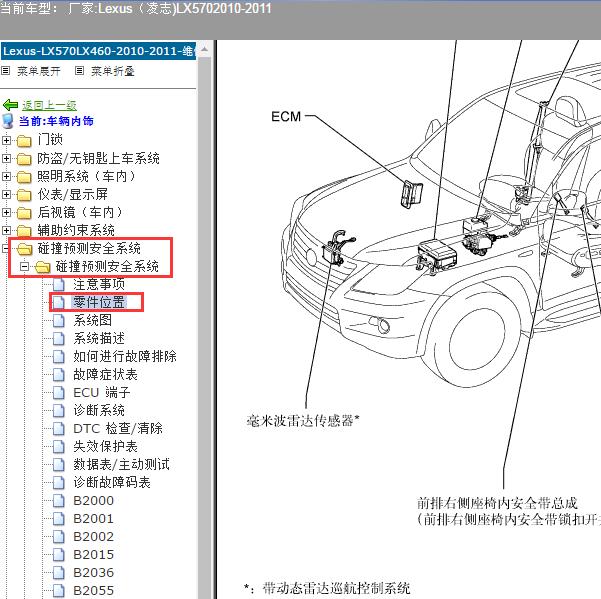Open the B2036 fault code page
This screenshot has height=599, width=601.
pyautogui.click(x=94, y=573)
